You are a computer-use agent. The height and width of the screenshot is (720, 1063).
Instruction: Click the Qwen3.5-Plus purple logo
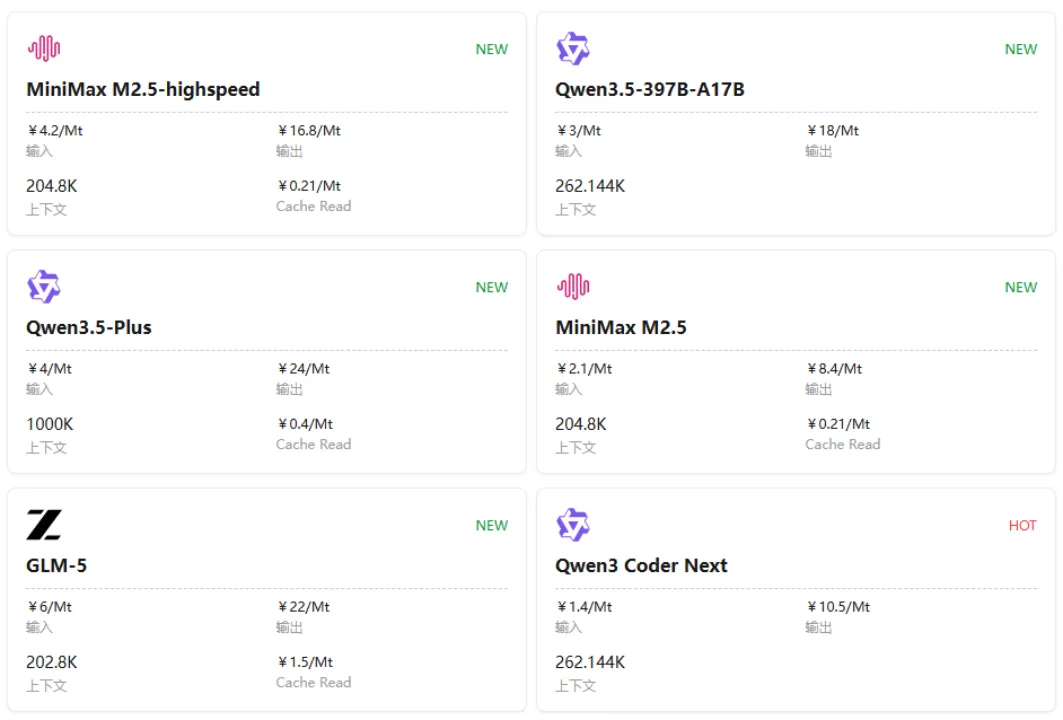pyautogui.click(x=44, y=287)
